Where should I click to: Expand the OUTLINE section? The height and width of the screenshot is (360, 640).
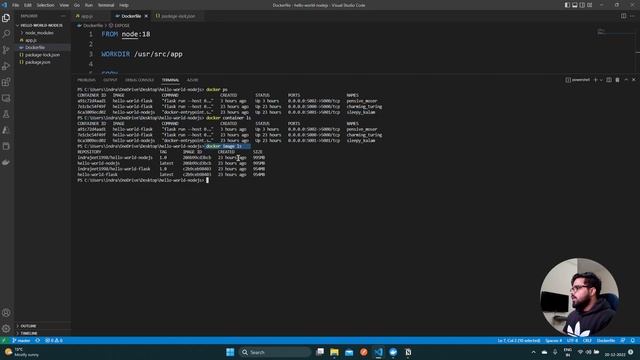point(28,326)
